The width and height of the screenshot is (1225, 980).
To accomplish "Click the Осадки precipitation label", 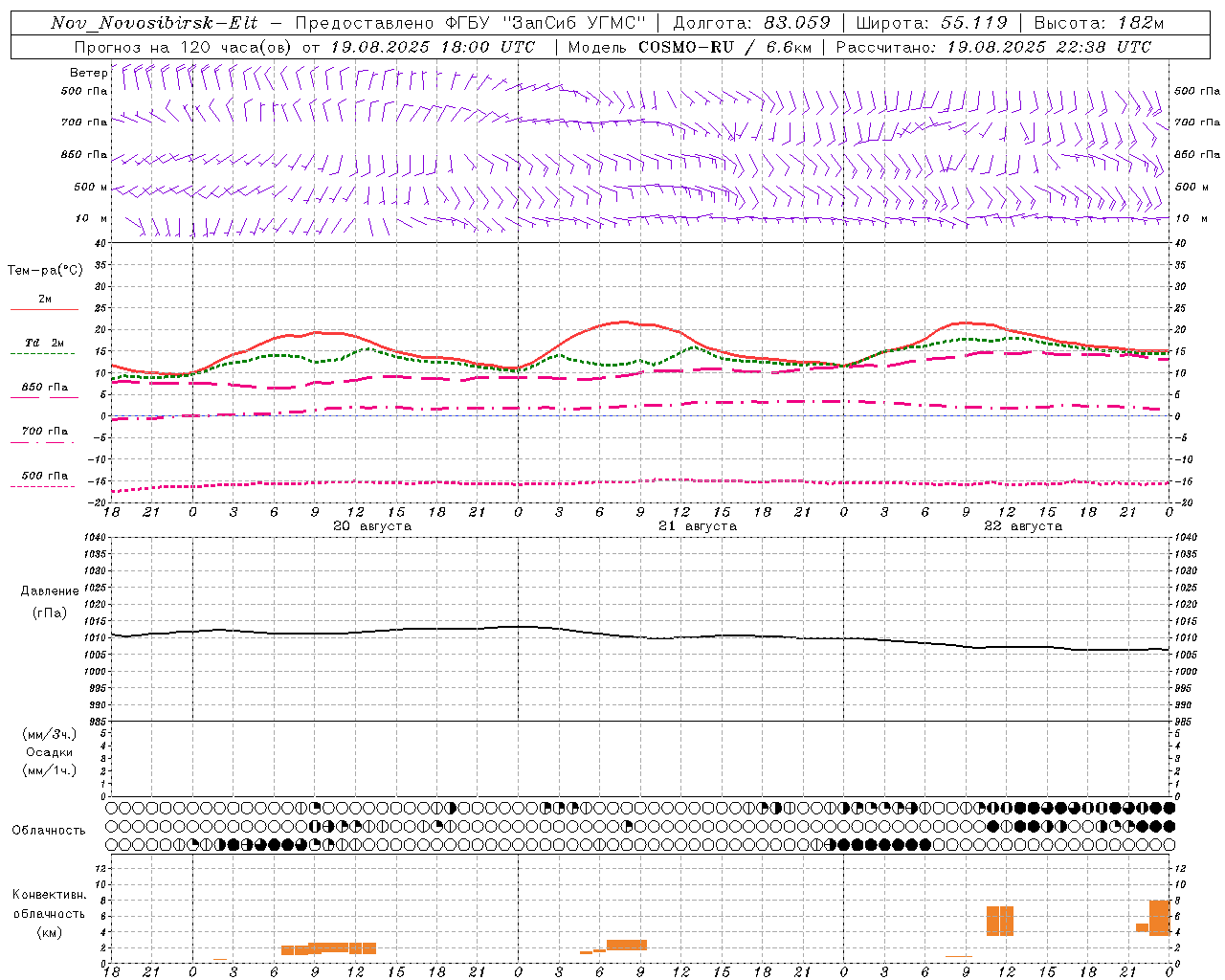I will [50, 752].
